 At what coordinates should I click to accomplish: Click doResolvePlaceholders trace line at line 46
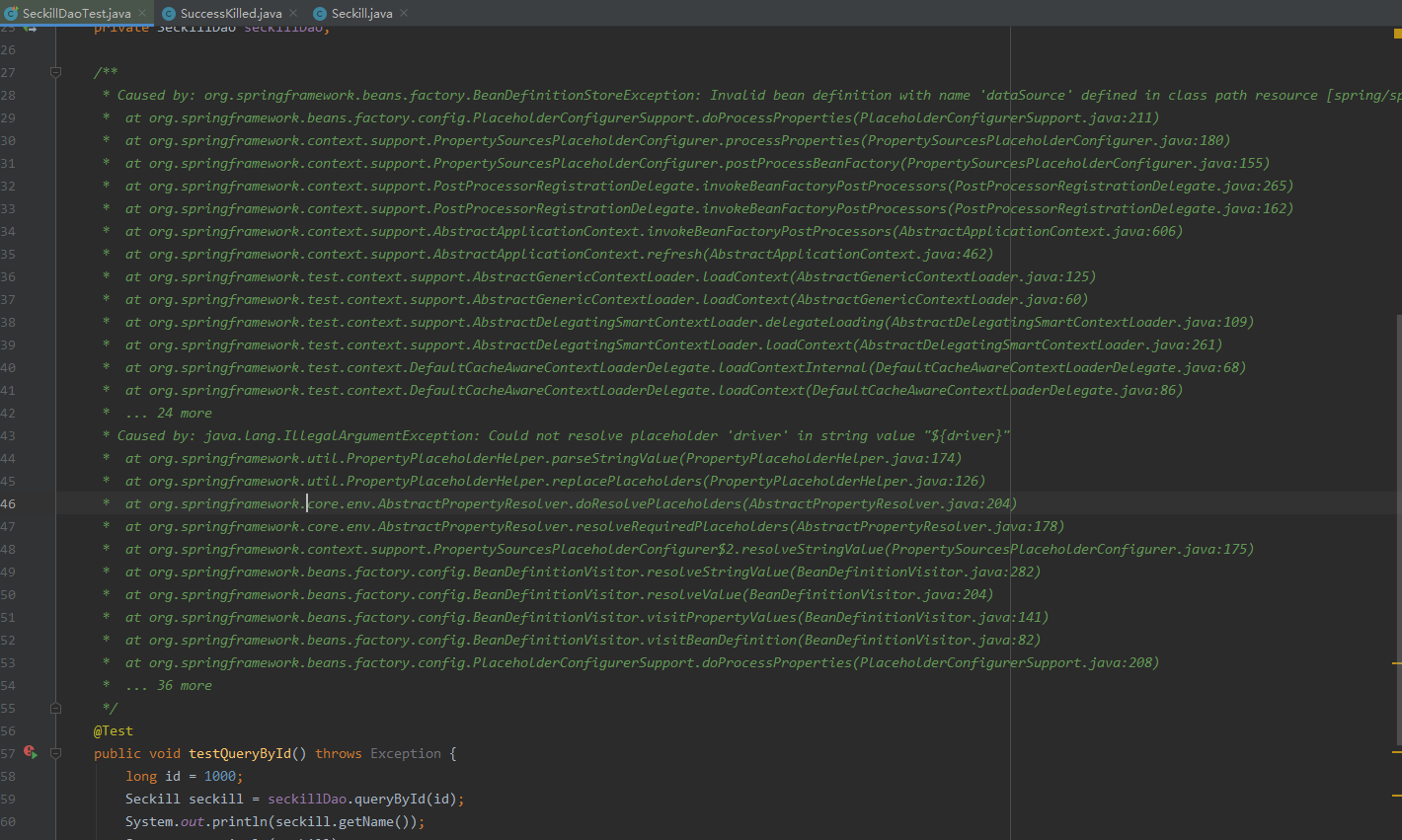point(571,503)
